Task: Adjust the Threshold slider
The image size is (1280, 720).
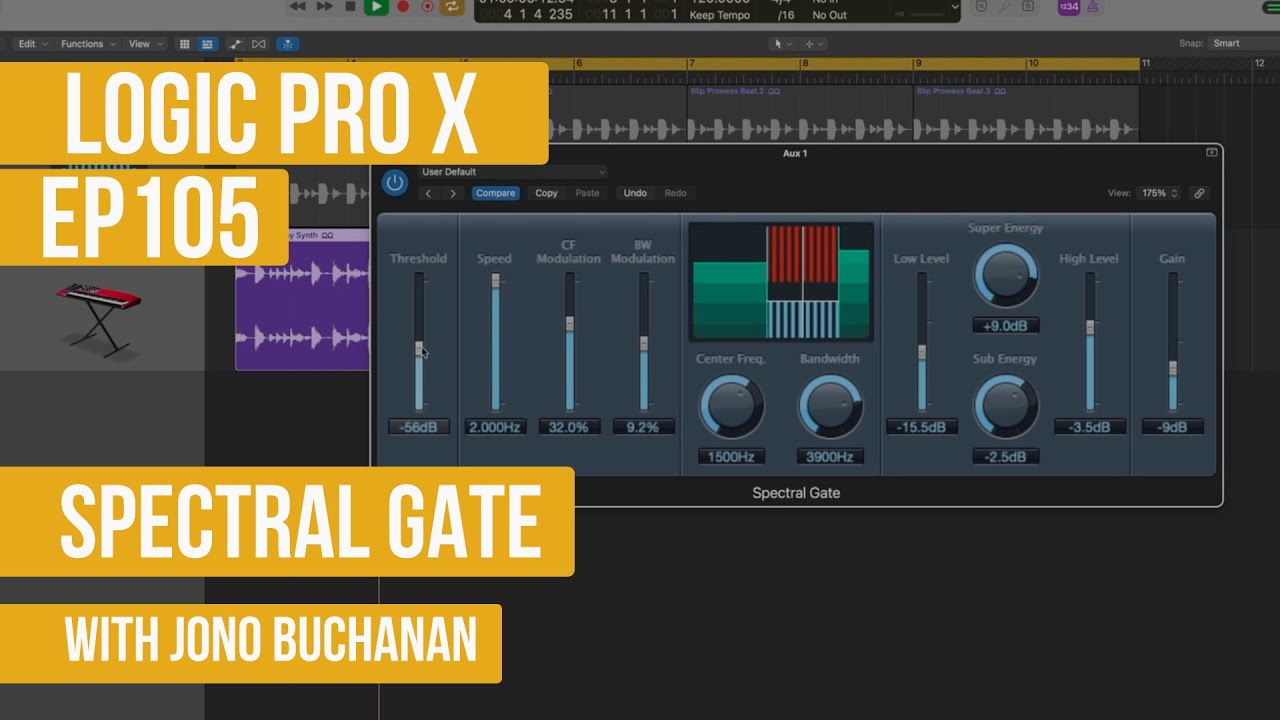Action: (419, 349)
